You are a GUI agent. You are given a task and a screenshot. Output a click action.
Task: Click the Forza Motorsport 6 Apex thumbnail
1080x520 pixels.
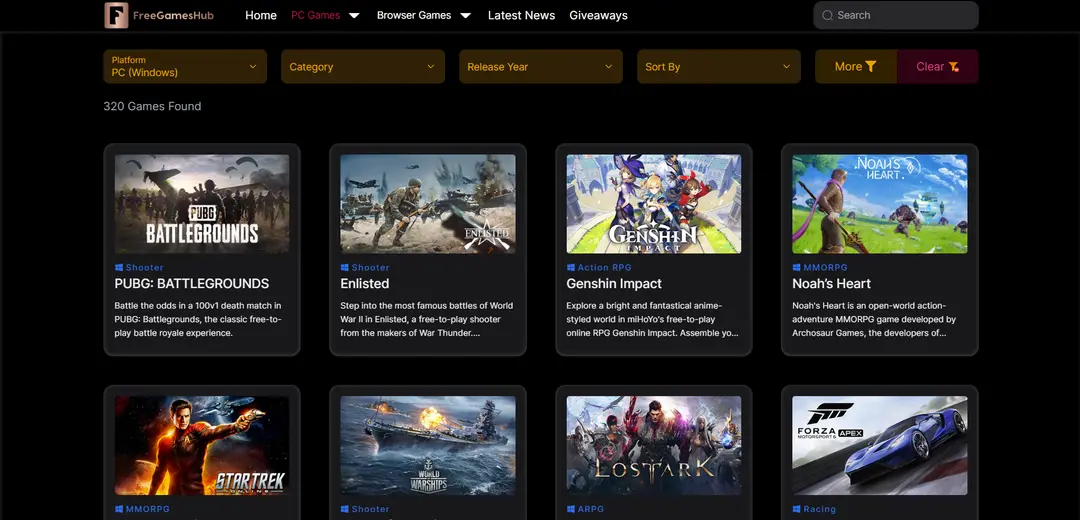880,446
